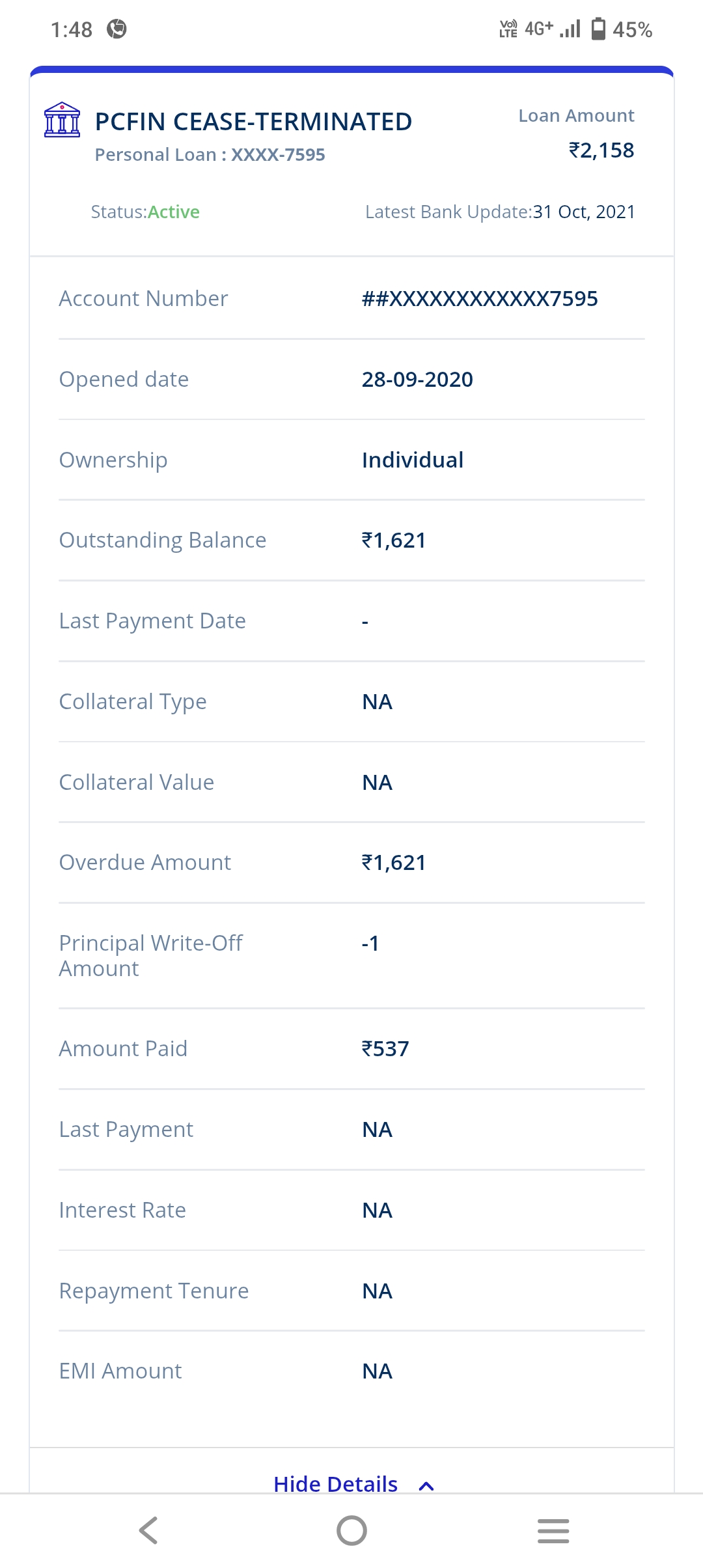Viewport: 703px width, 1568px height.
Task: Tap the Amount Paid ₹537 value
Action: coord(385,1049)
